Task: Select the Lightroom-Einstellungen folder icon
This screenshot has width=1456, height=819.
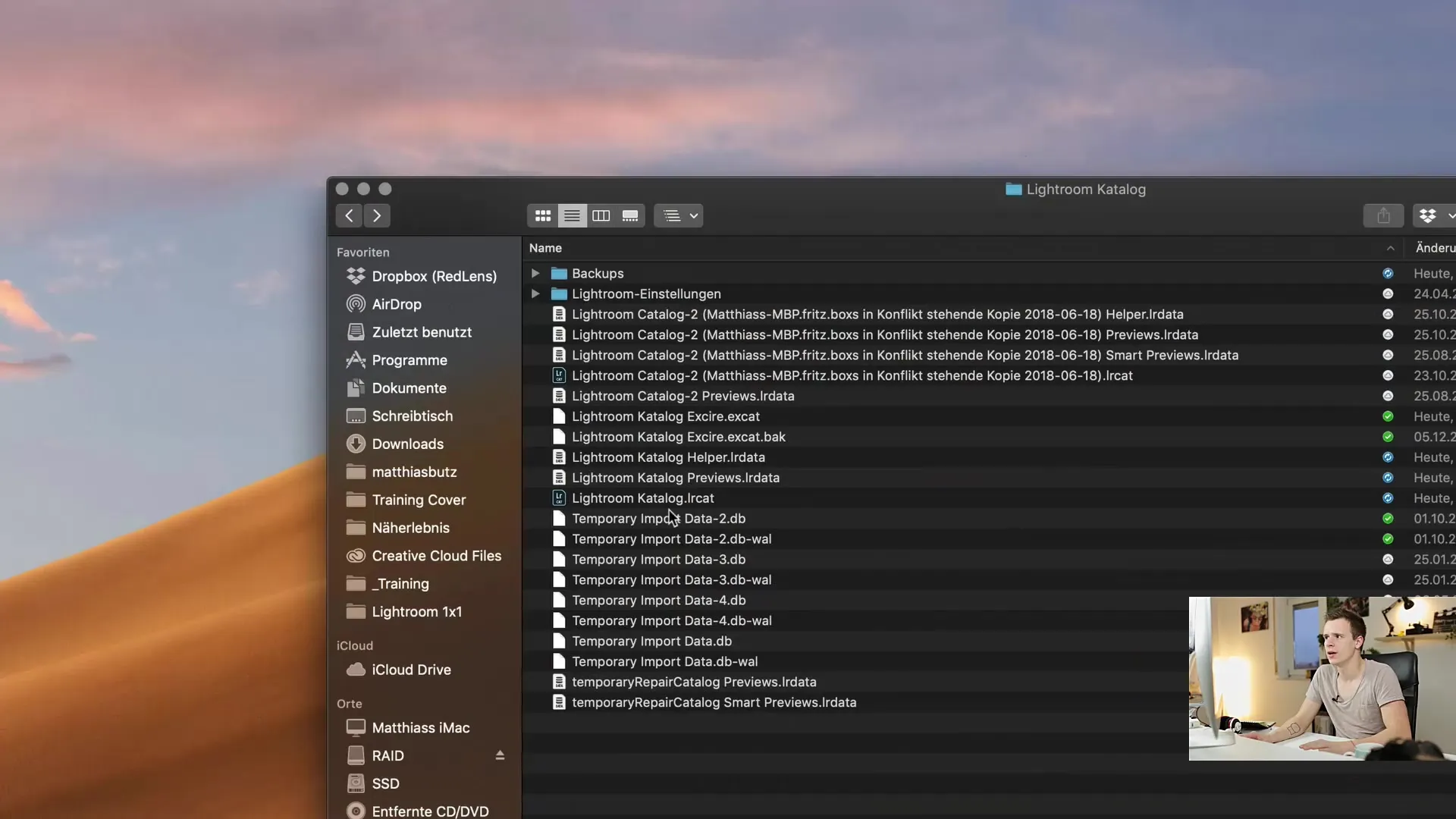Action: [559, 293]
